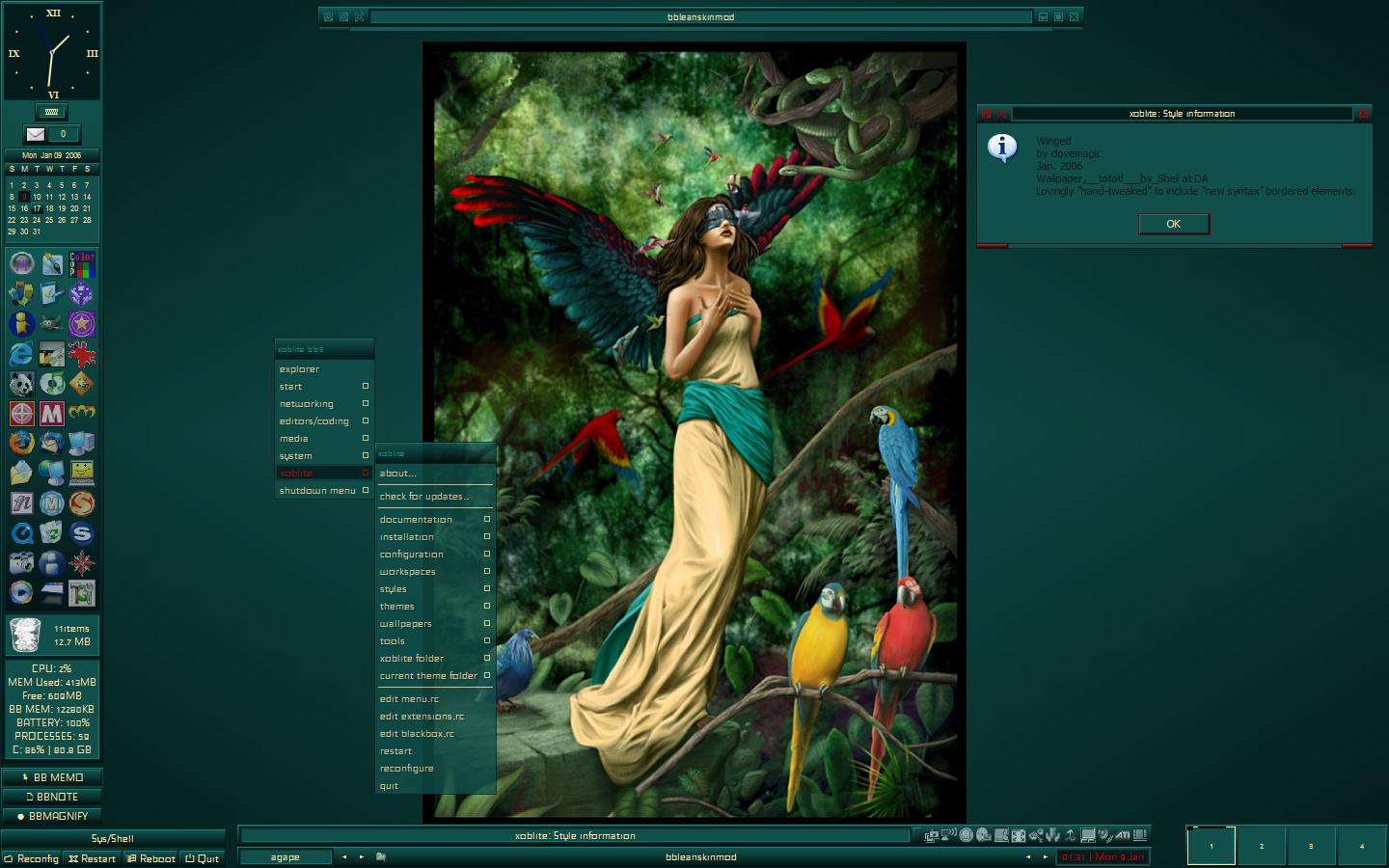Expand the themes submenu
Image resolution: width=1389 pixels, height=868 pixels.
coord(435,607)
